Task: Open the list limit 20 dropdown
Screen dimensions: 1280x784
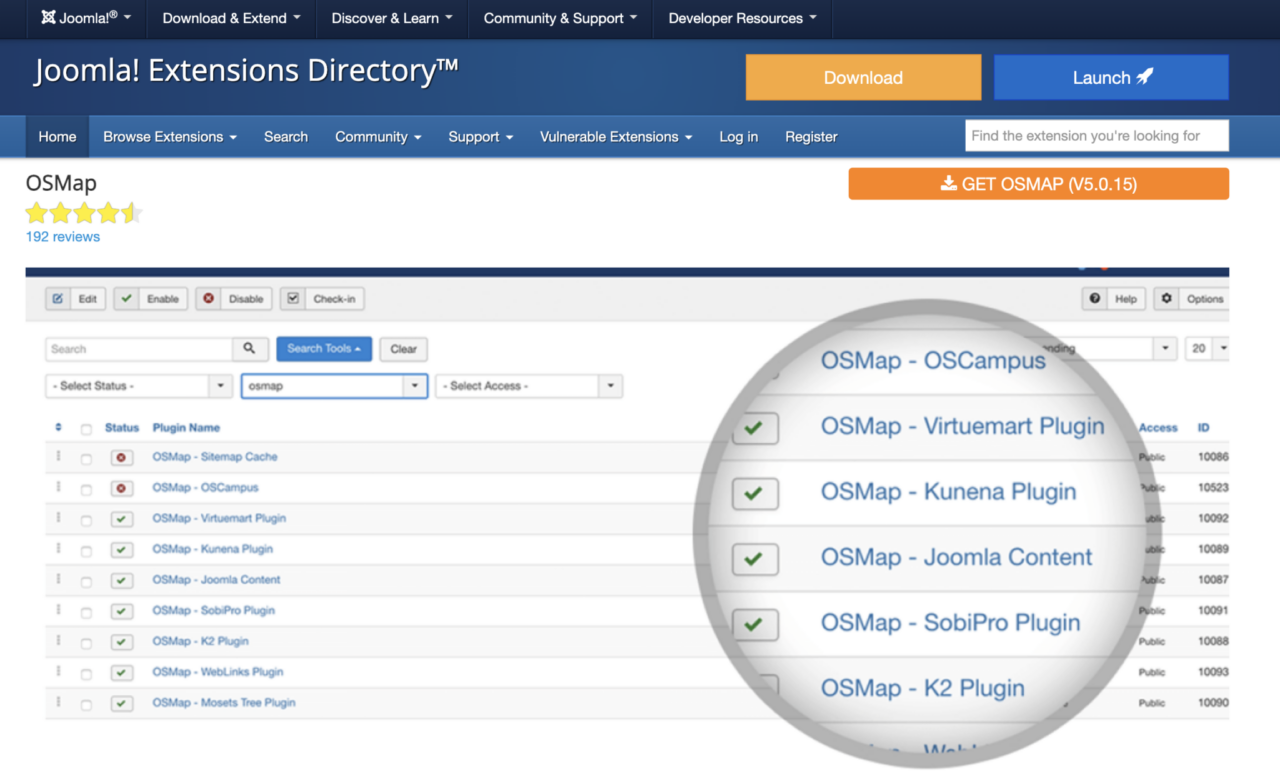Action: click(1207, 348)
